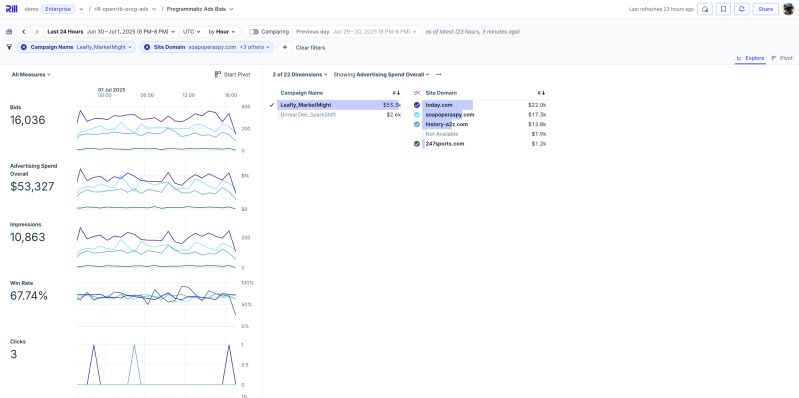Toggle exclude mode icon on Site Domain
The width and height of the screenshot is (799, 398).
417,93
